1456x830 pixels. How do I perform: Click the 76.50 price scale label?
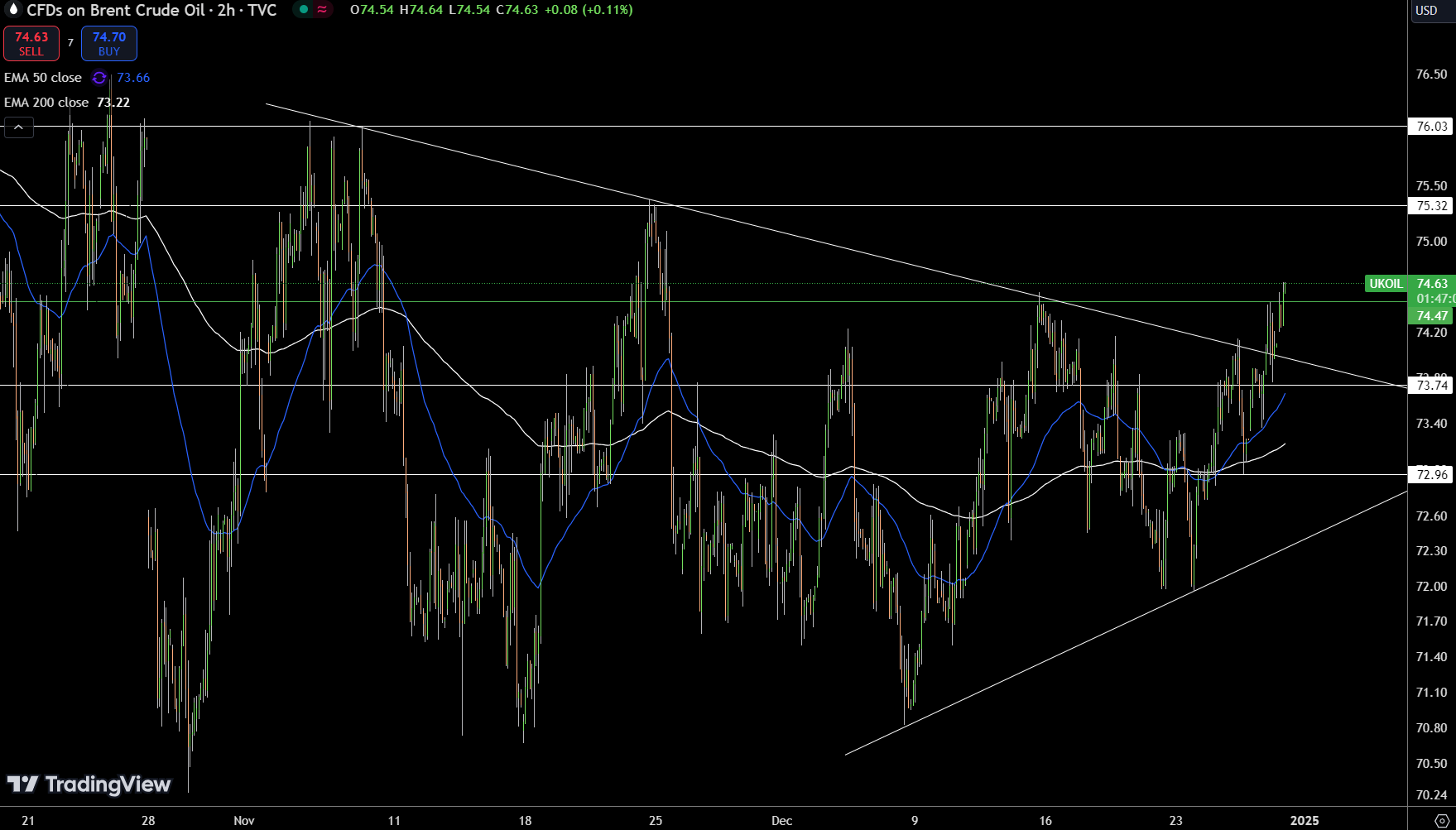point(1431,74)
